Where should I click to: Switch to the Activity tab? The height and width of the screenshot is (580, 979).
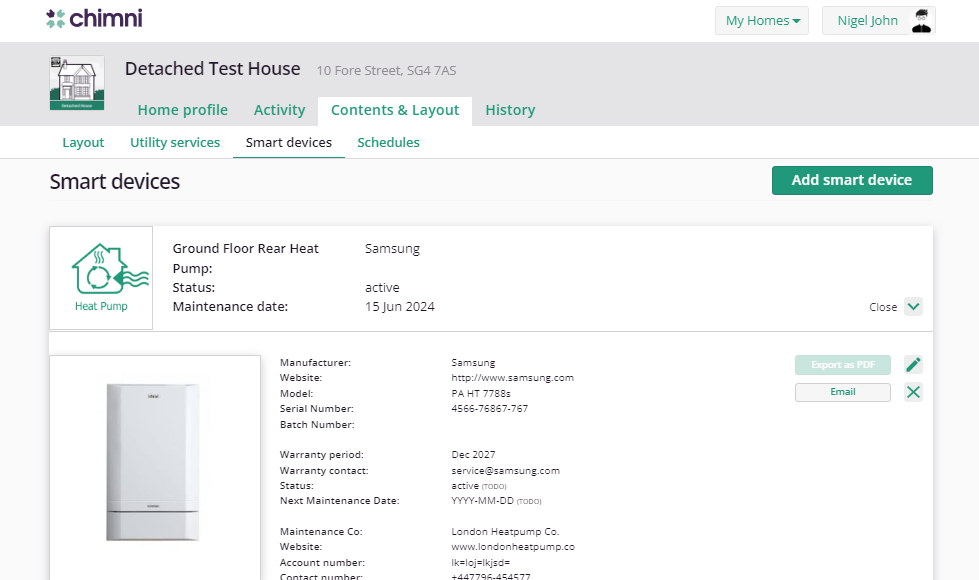(279, 110)
